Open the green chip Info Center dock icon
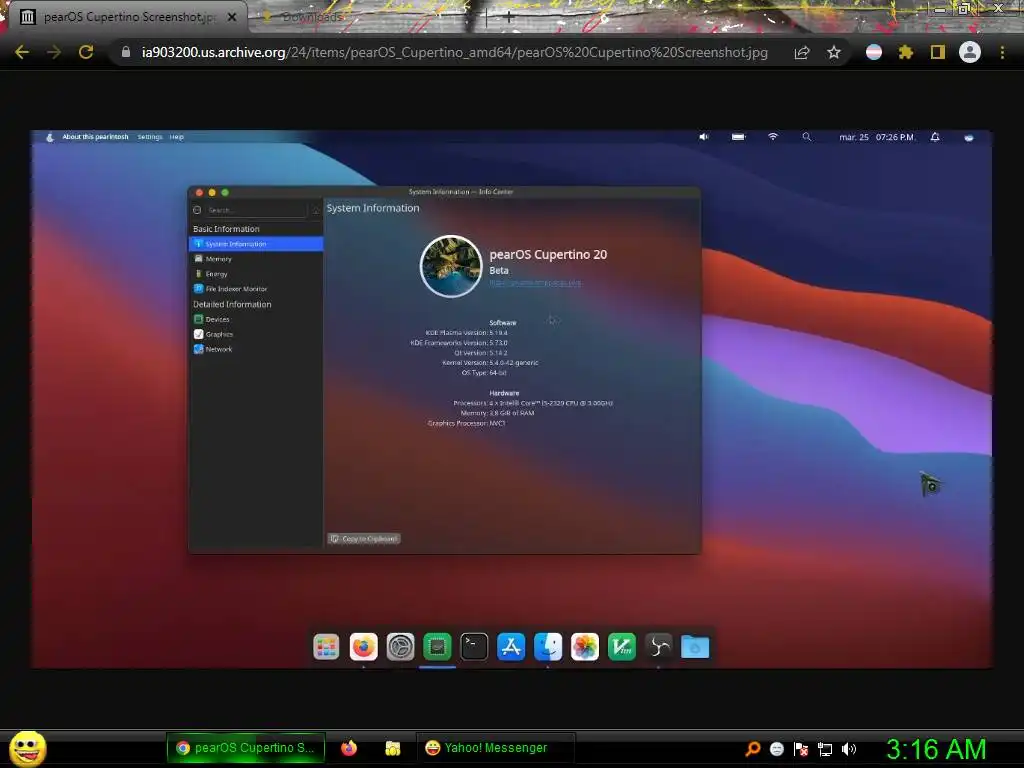 point(438,647)
